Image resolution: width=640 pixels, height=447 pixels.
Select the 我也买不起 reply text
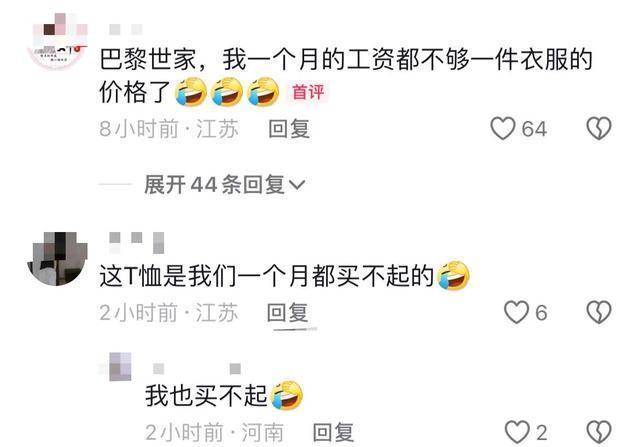coord(206,395)
